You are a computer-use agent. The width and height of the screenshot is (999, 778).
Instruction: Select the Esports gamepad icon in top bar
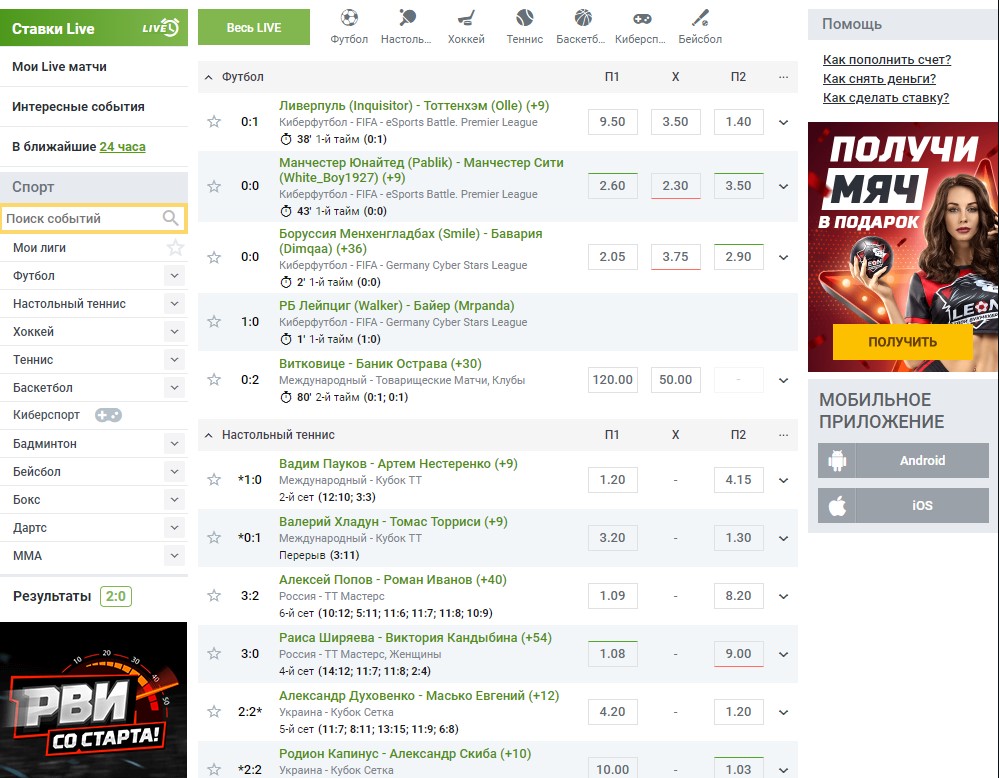click(642, 18)
